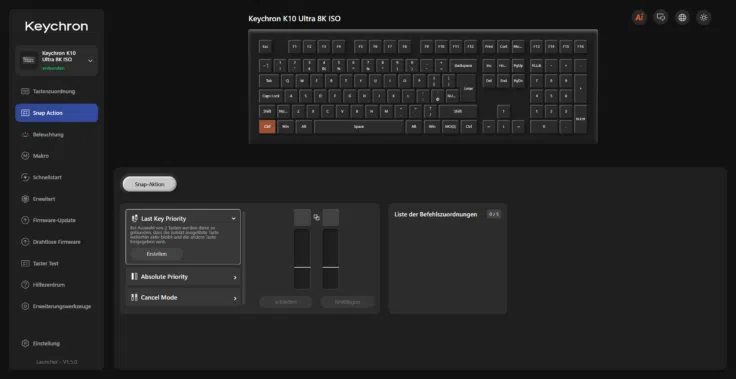Open the Beleuchtung lighting page
Screen dimensions: 736x379
[x=56, y=134]
